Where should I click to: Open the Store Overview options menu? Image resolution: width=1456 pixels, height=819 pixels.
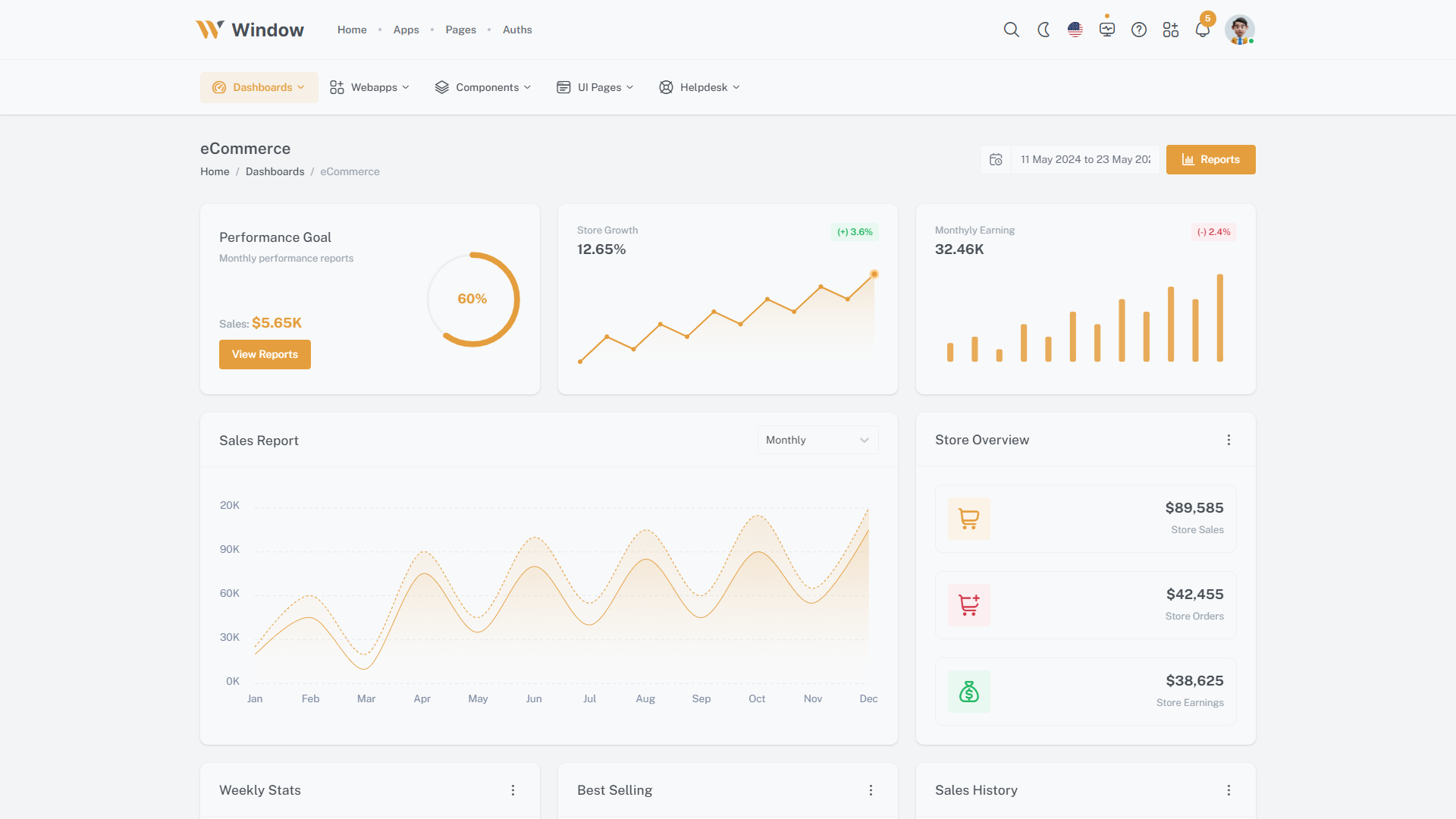pyautogui.click(x=1228, y=440)
